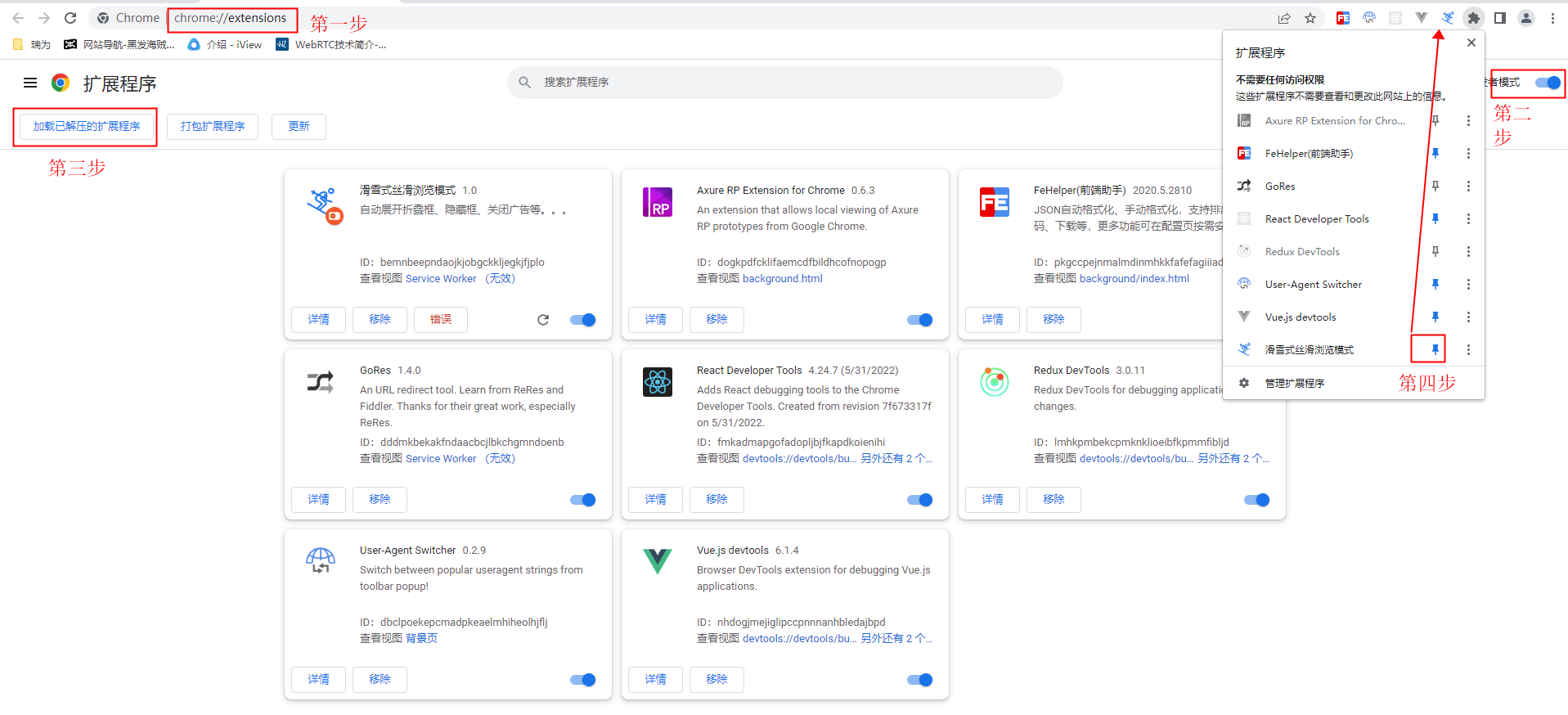1568x715 pixels.
Task: Close the extensions popup
Action: click(1471, 43)
